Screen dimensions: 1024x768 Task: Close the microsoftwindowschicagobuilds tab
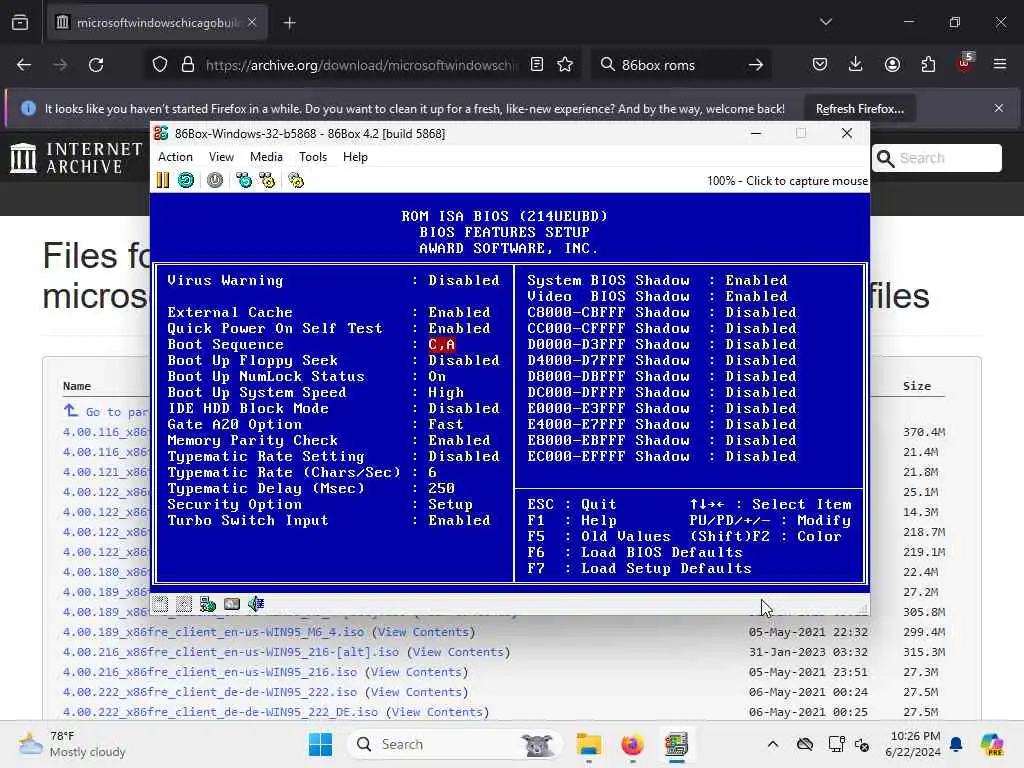pyautogui.click(x=252, y=23)
